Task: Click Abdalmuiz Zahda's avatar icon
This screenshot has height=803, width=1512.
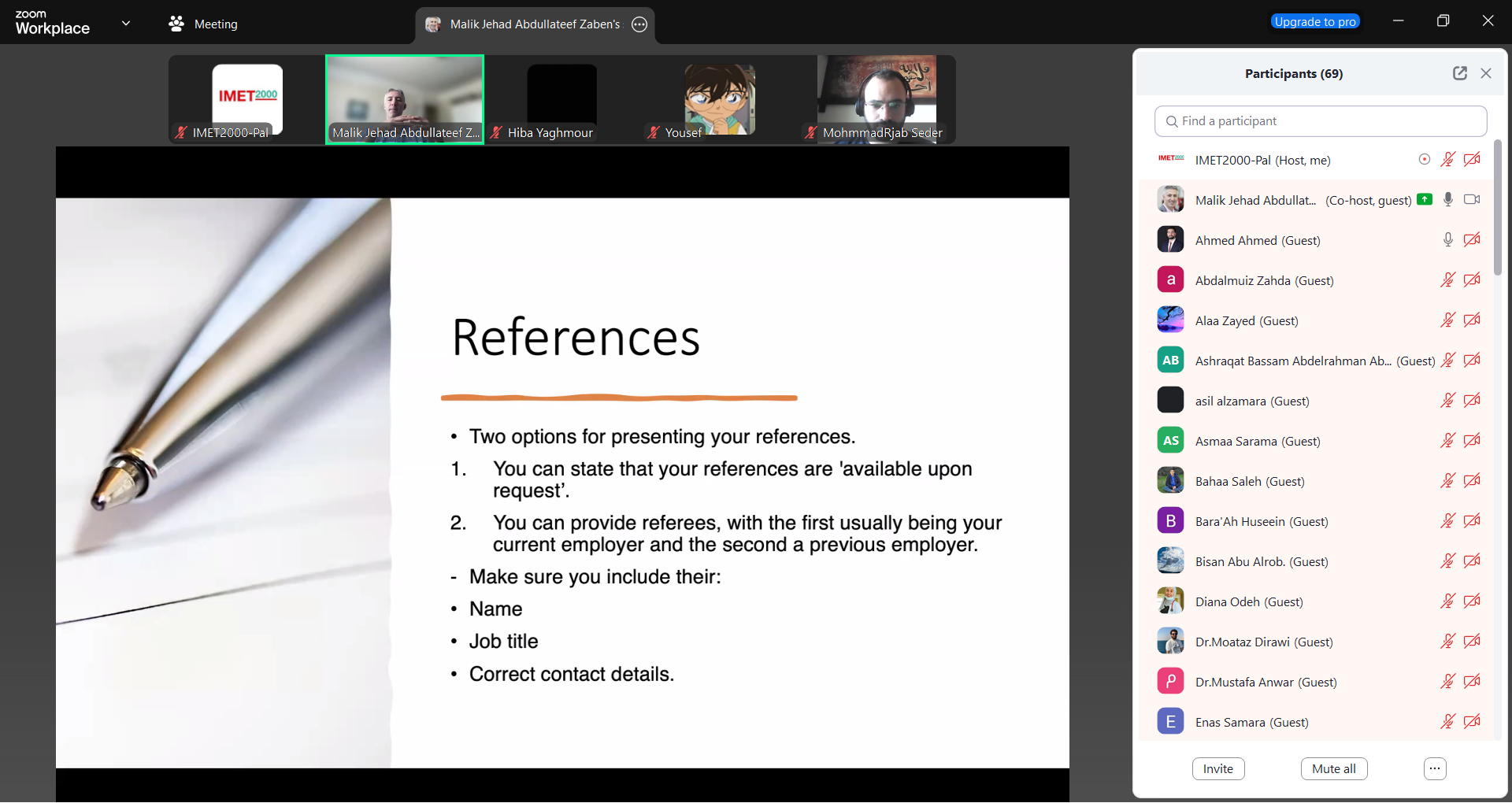Action: tap(1170, 280)
